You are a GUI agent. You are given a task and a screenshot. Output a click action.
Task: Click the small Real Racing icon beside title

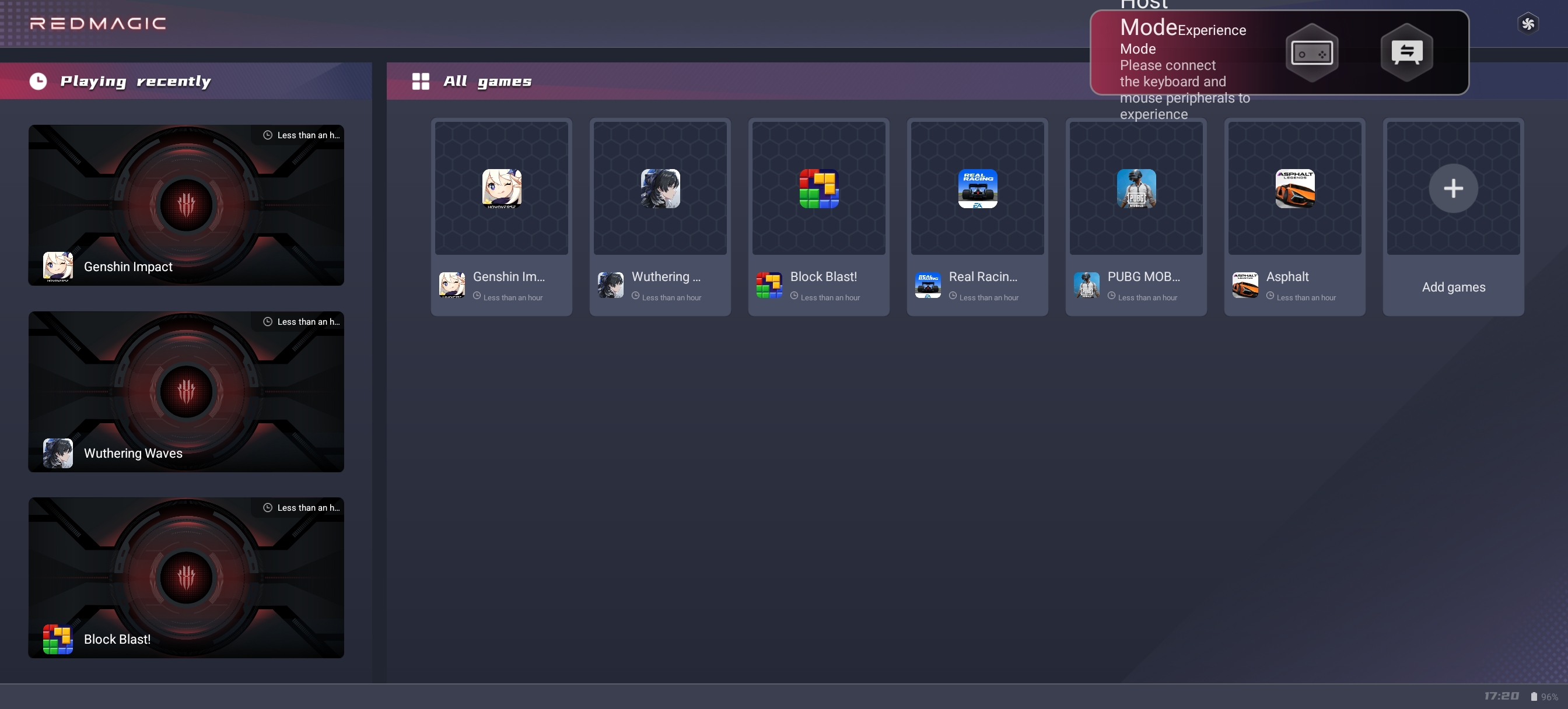tap(928, 285)
